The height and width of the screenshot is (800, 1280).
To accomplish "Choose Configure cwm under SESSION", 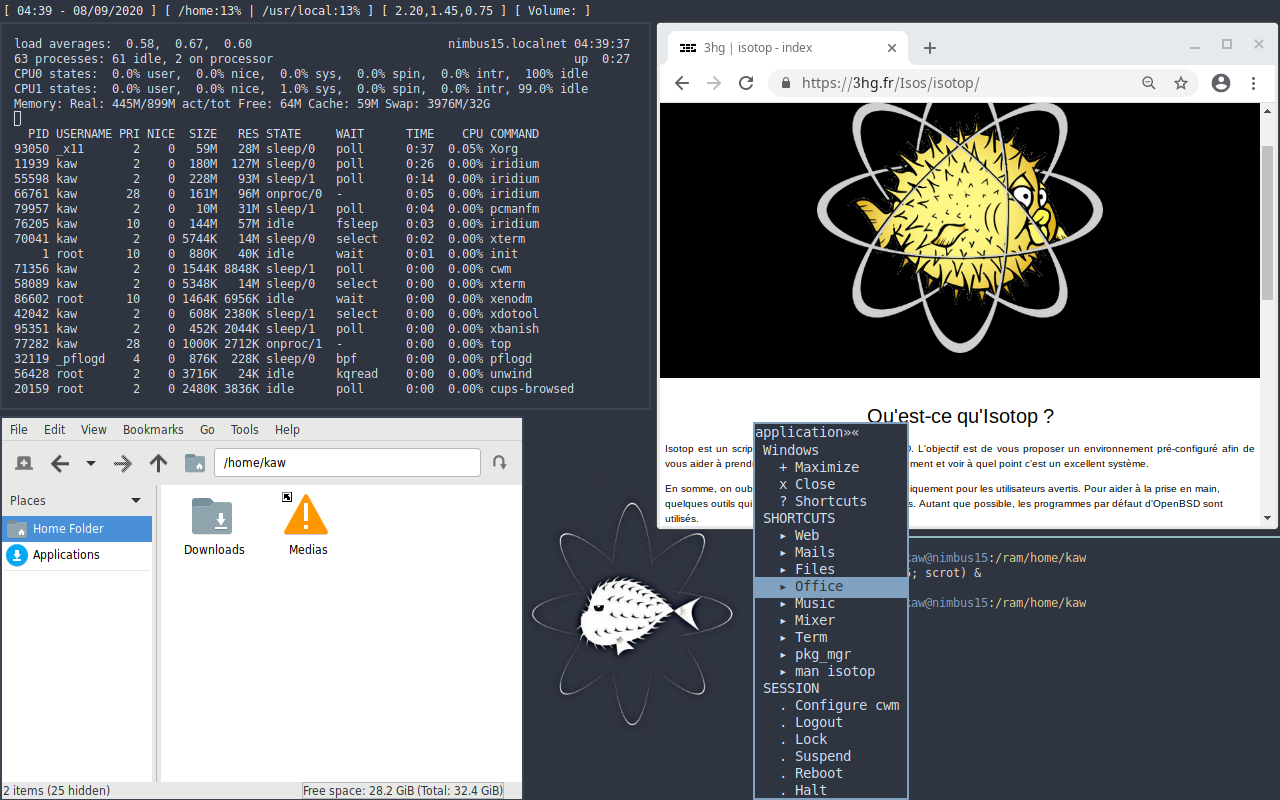I will (x=846, y=706).
